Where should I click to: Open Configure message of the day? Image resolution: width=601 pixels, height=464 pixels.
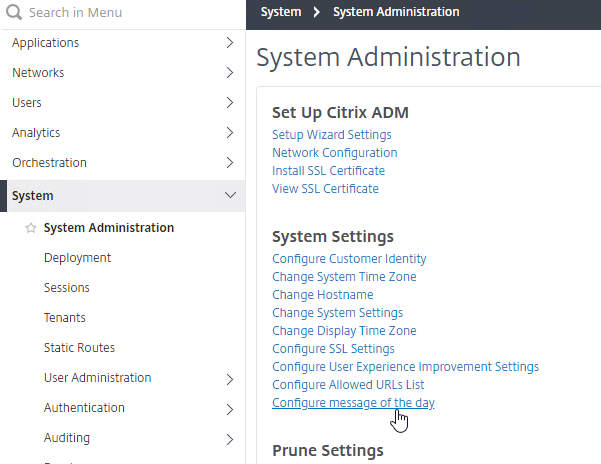pos(353,403)
